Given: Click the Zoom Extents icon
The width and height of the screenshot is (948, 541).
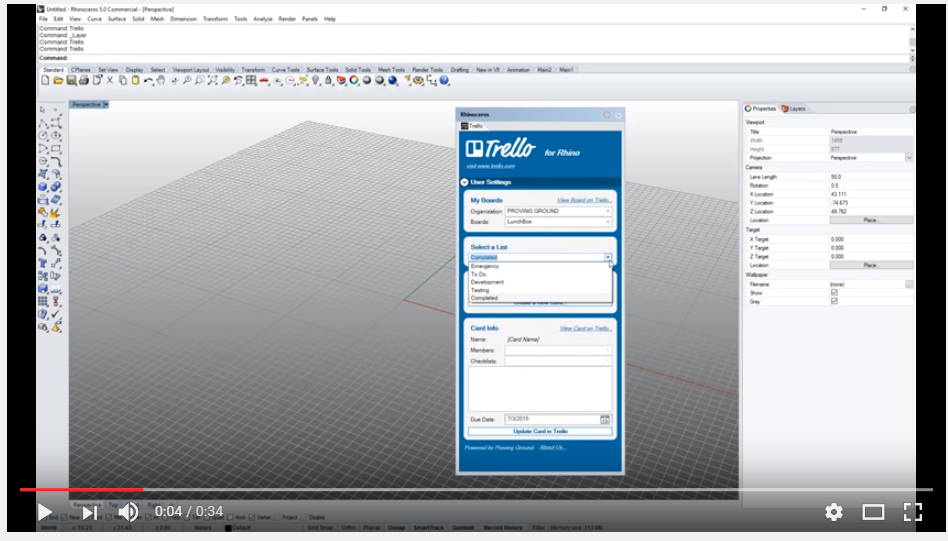Looking at the screenshot, I should pos(212,80).
